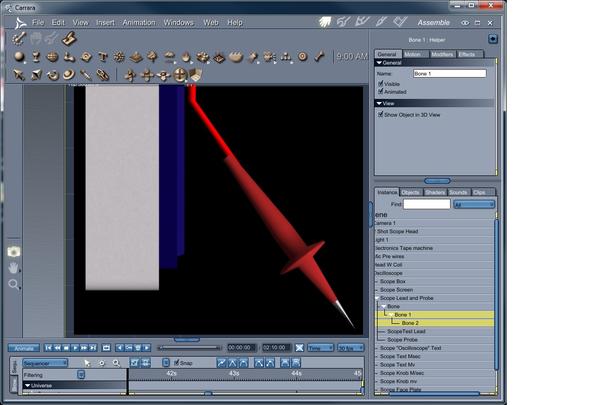Click the timeline scrubber slider
Viewport: 600px width, 405px height.
pos(190,348)
